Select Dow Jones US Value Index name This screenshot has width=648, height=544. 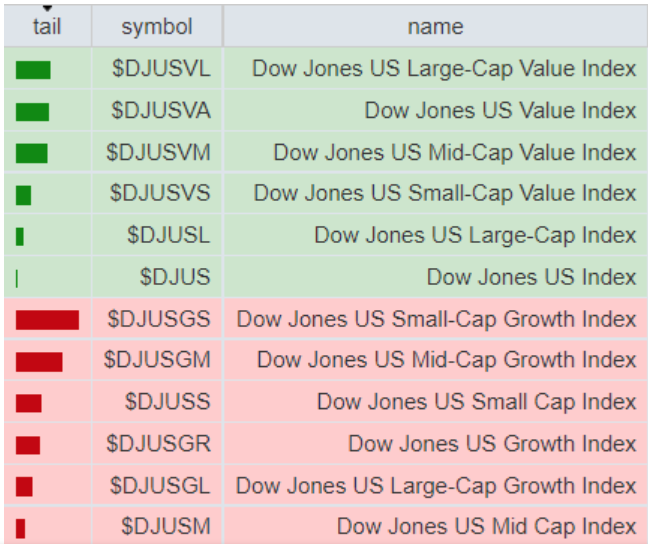(x=500, y=111)
